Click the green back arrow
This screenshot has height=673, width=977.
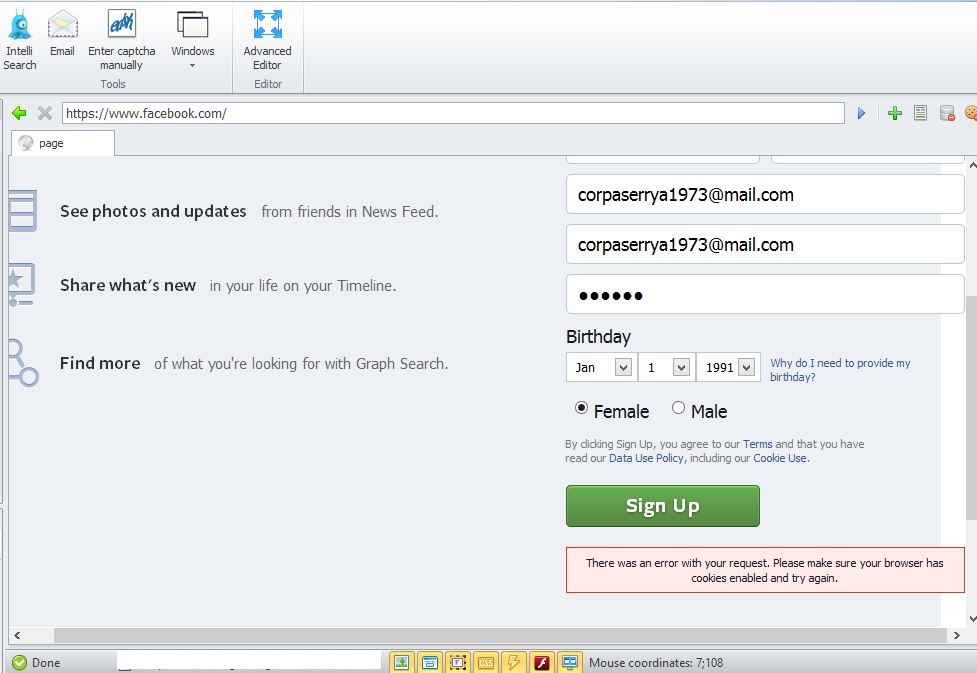(x=19, y=113)
